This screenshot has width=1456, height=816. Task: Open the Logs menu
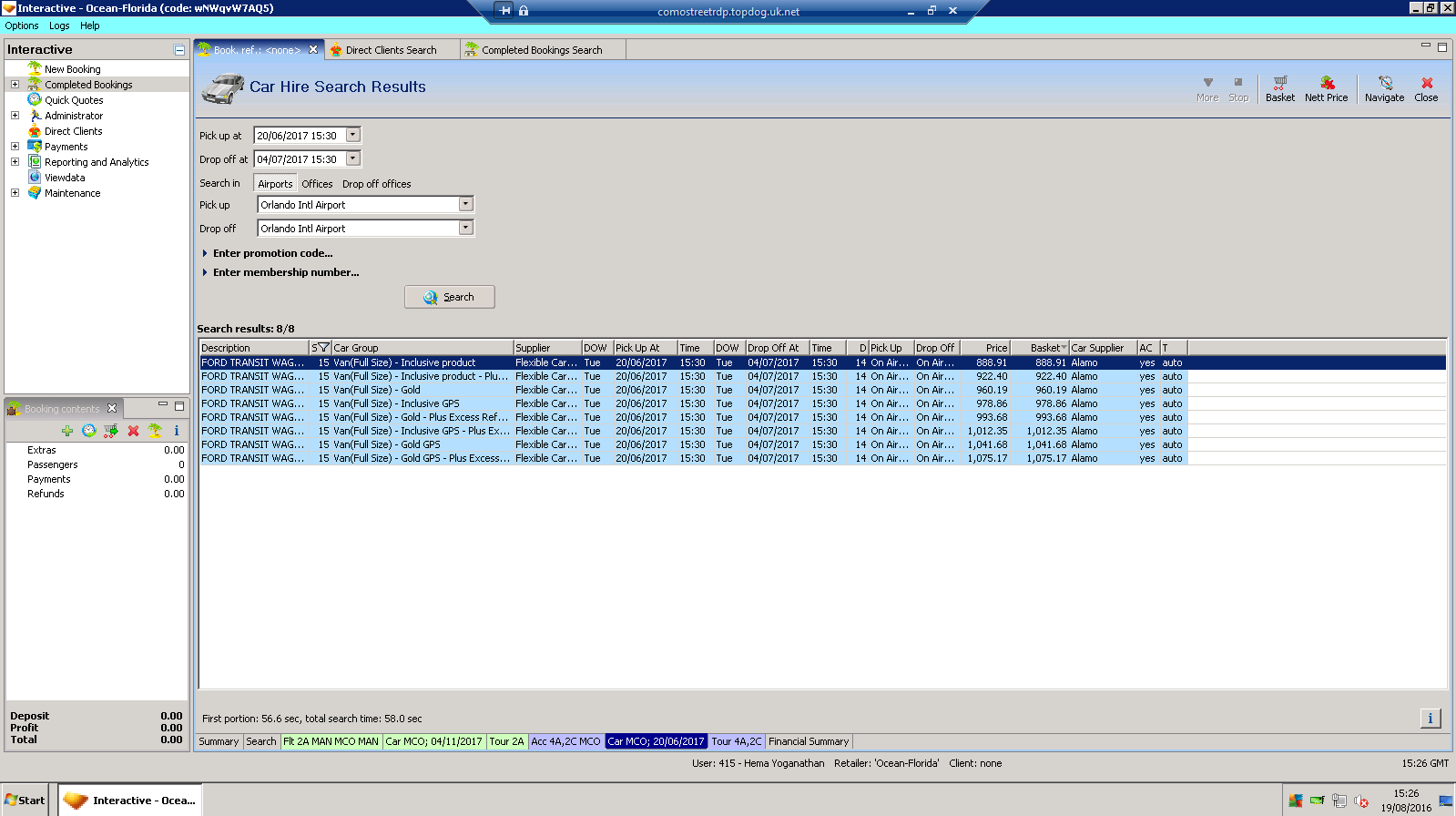tap(59, 25)
